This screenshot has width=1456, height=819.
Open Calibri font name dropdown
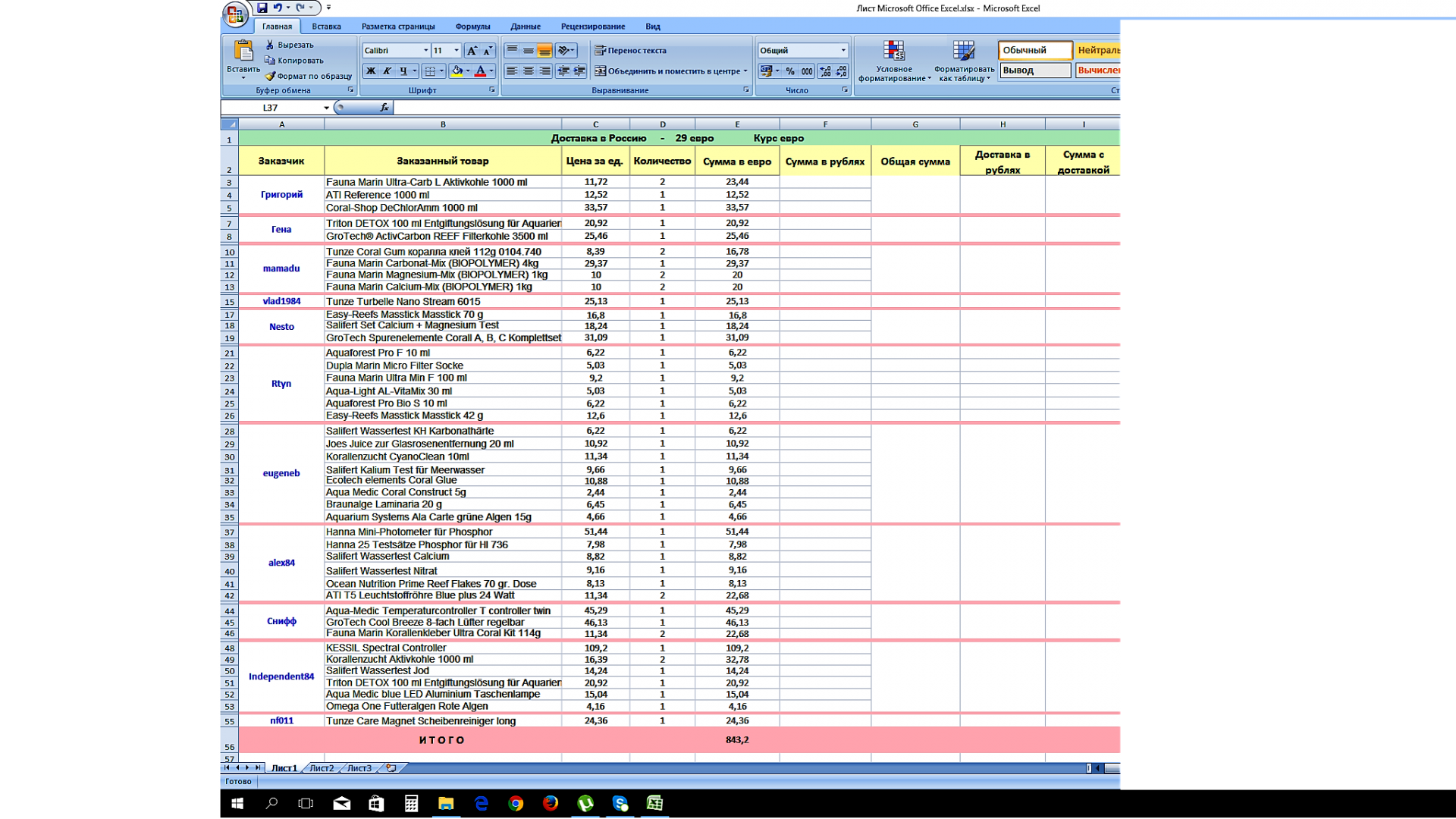pyautogui.click(x=425, y=51)
